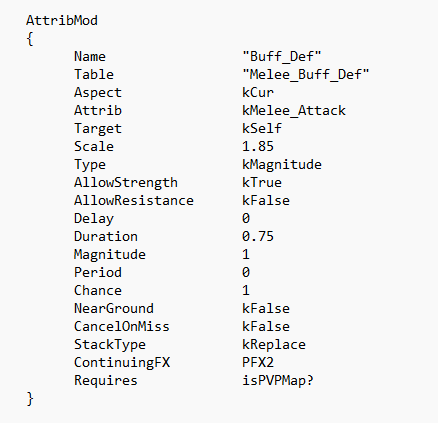This screenshot has width=438, height=423.
Task: Click the "Buff_Def" name value
Action: click(x=282, y=56)
